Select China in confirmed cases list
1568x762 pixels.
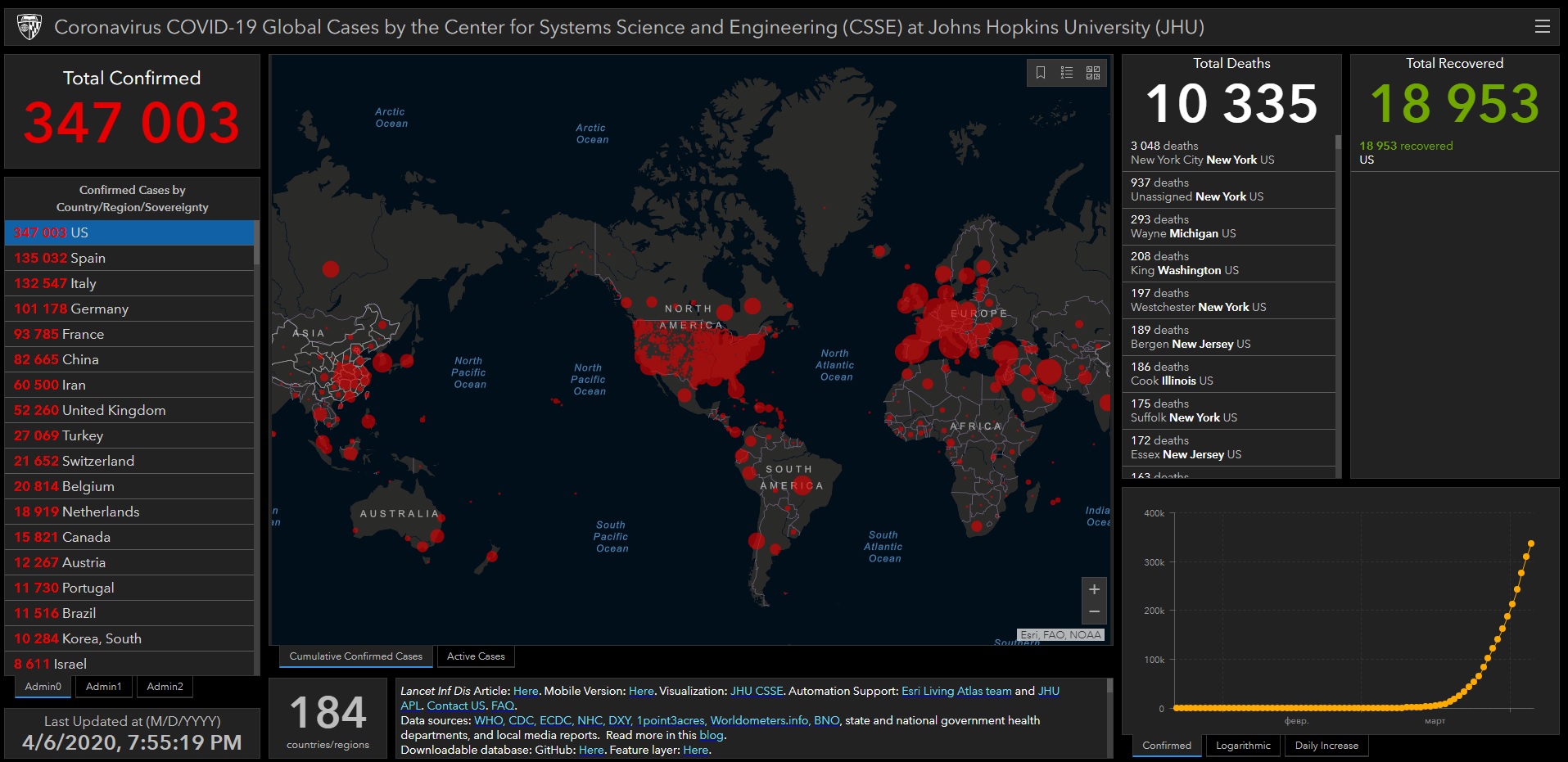click(x=129, y=359)
